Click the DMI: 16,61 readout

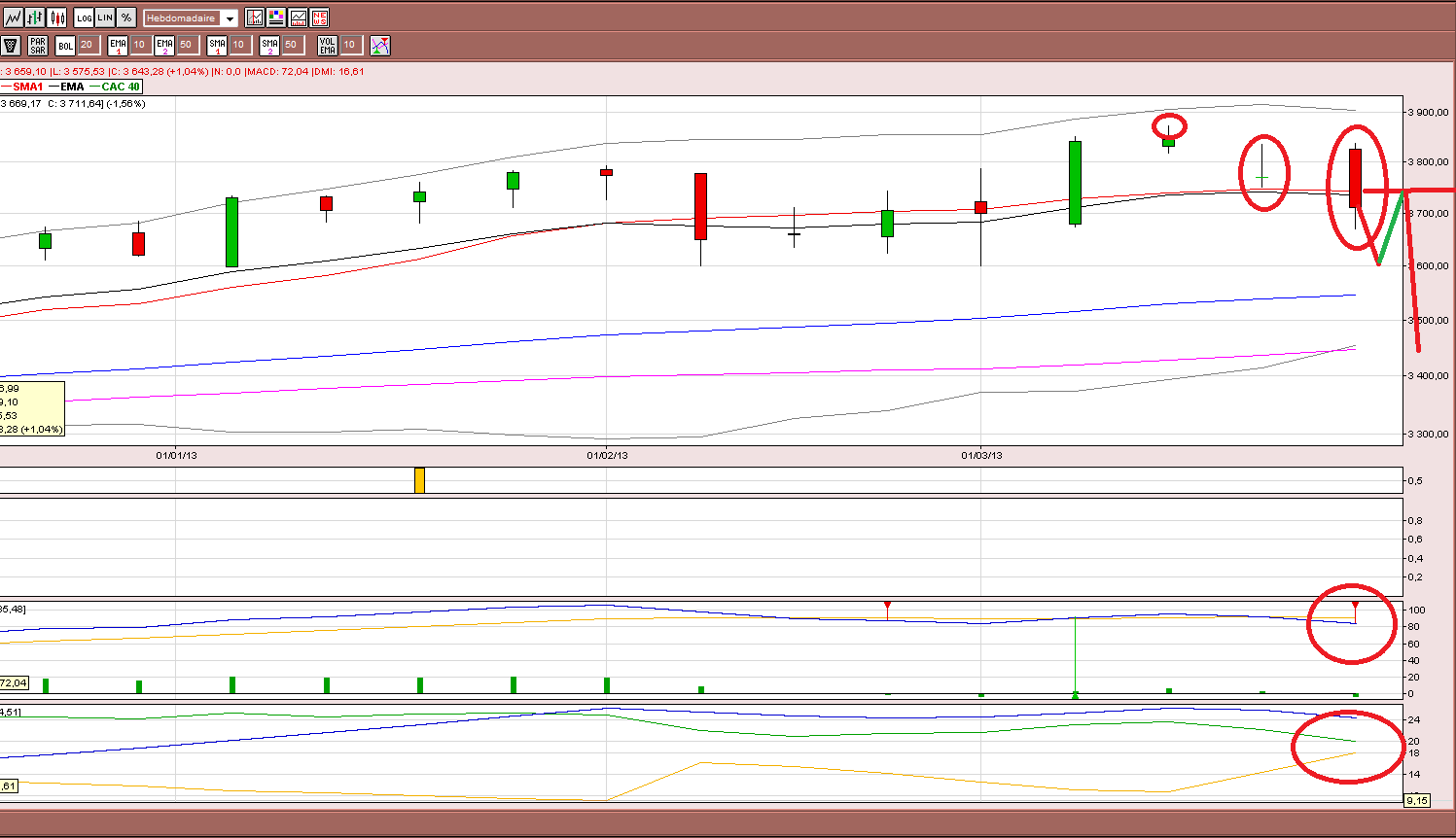338,72
